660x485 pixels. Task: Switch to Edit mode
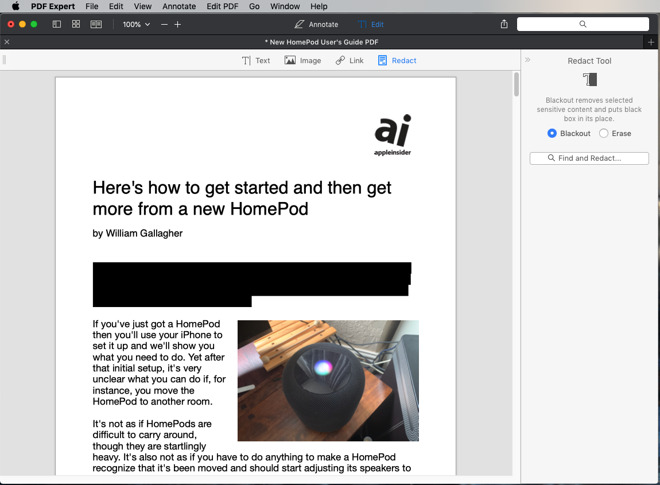click(x=371, y=24)
